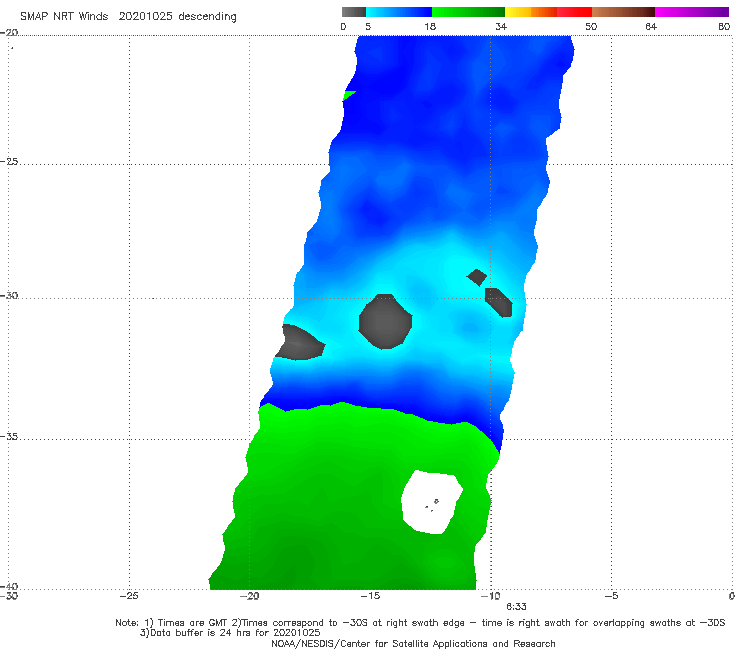
Task: Click the magenta colorbar segment above 64
Action: (x=692, y=12)
